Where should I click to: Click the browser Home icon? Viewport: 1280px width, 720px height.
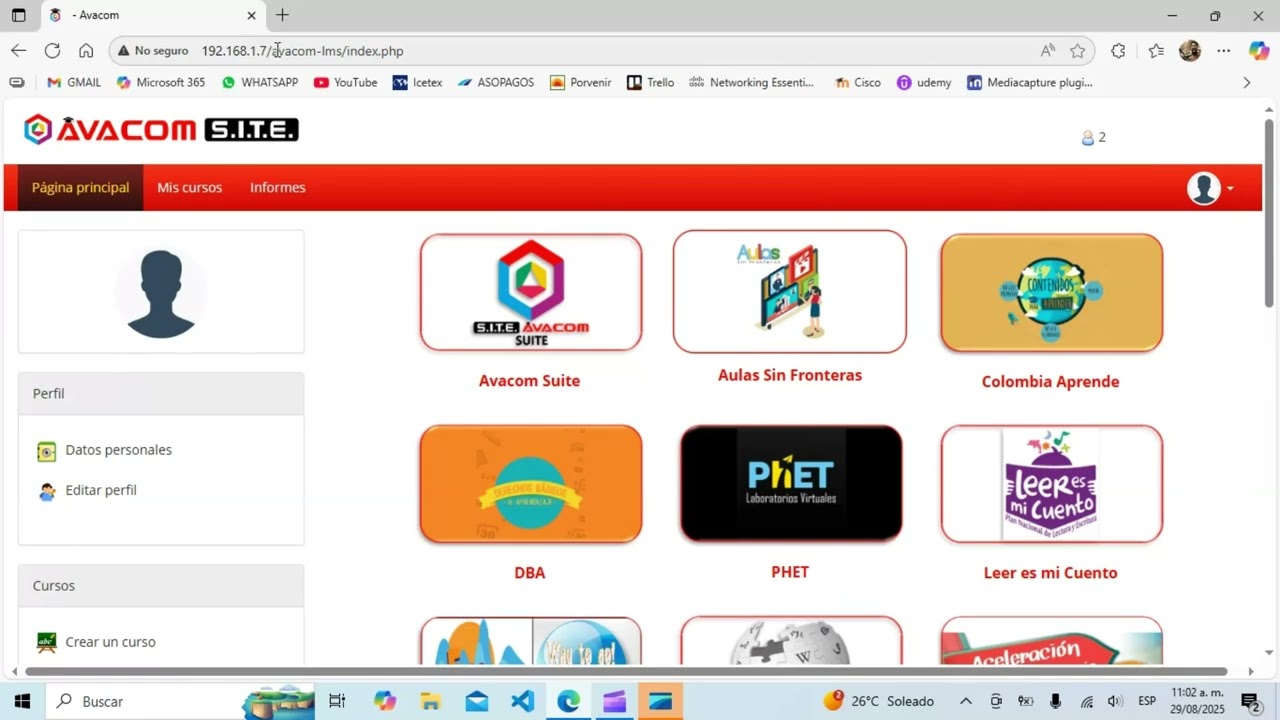(86, 50)
